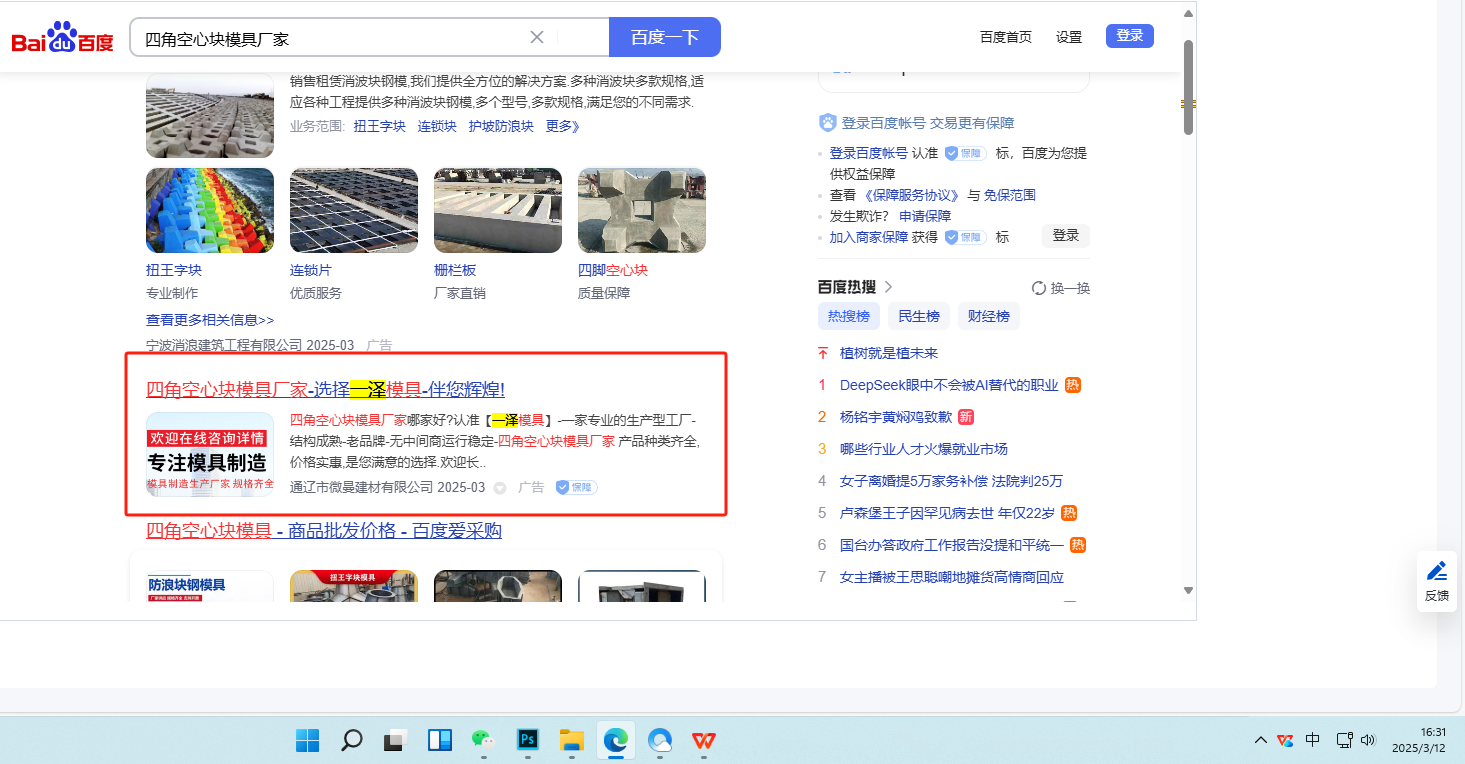Open 设置 in the page header
1465x764 pixels.
point(1069,37)
